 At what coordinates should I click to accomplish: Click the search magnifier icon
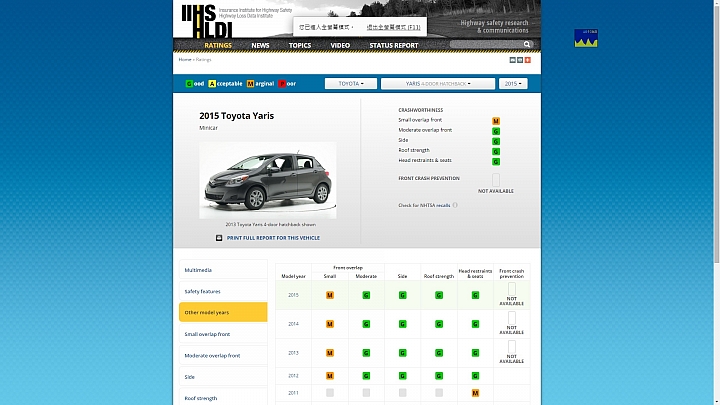coord(527,45)
